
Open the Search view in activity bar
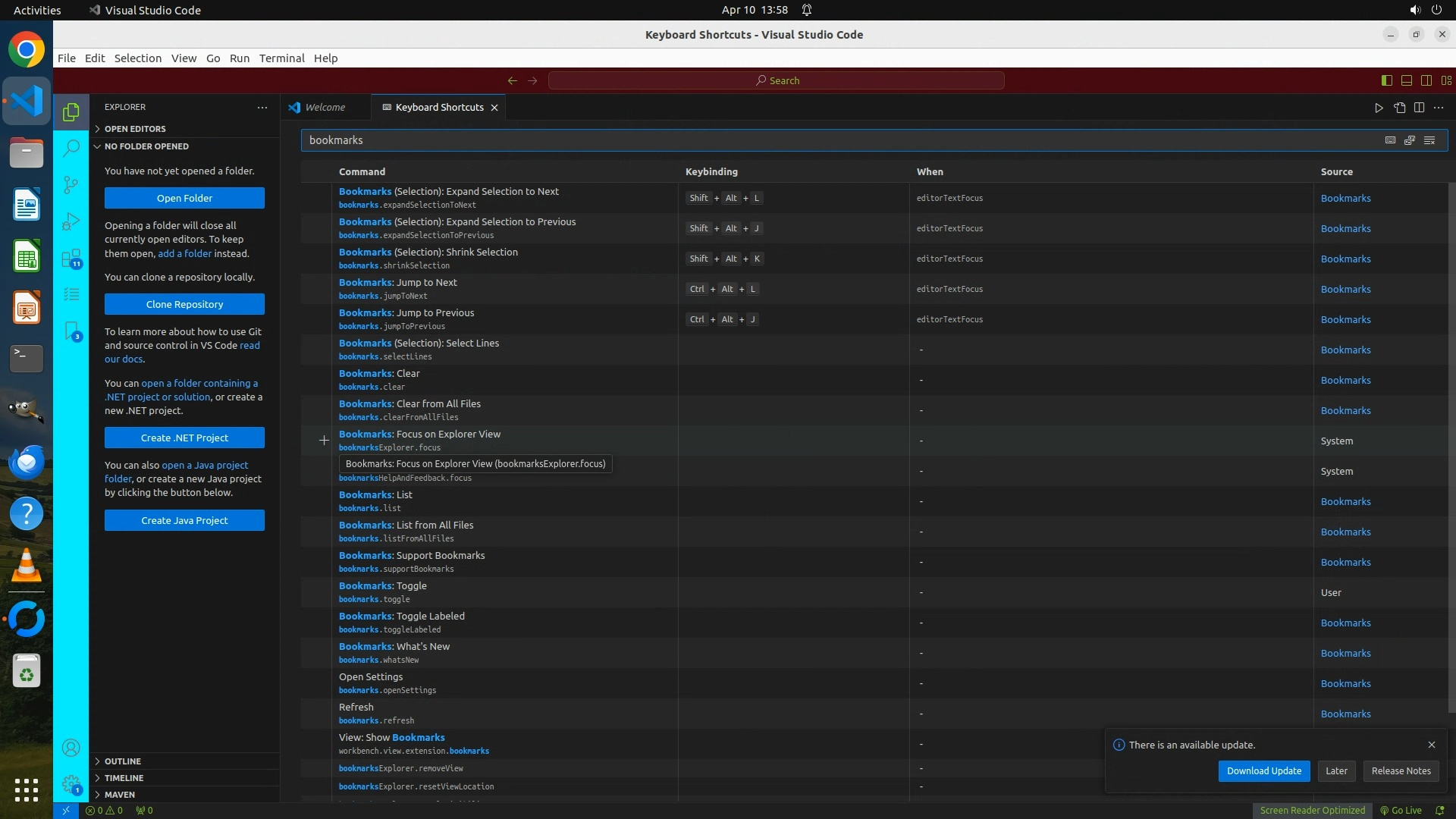[x=71, y=148]
